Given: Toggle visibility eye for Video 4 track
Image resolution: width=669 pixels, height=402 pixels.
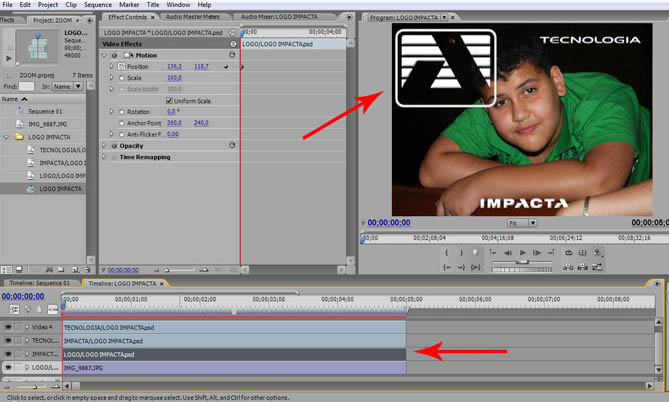Looking at the screenshot, I should click(8, 327).
